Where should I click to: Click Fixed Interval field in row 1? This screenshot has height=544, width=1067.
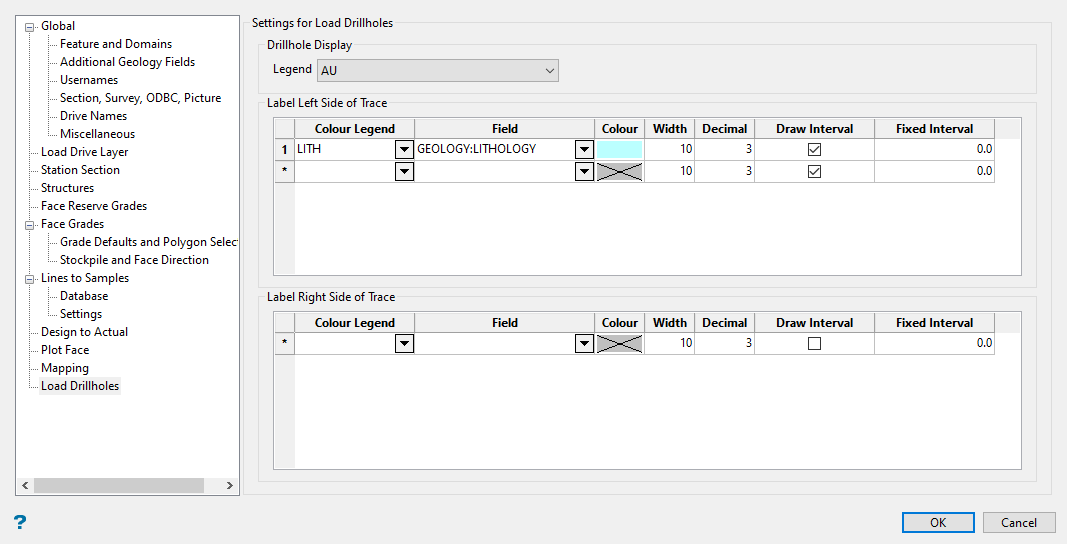point(934,149)
